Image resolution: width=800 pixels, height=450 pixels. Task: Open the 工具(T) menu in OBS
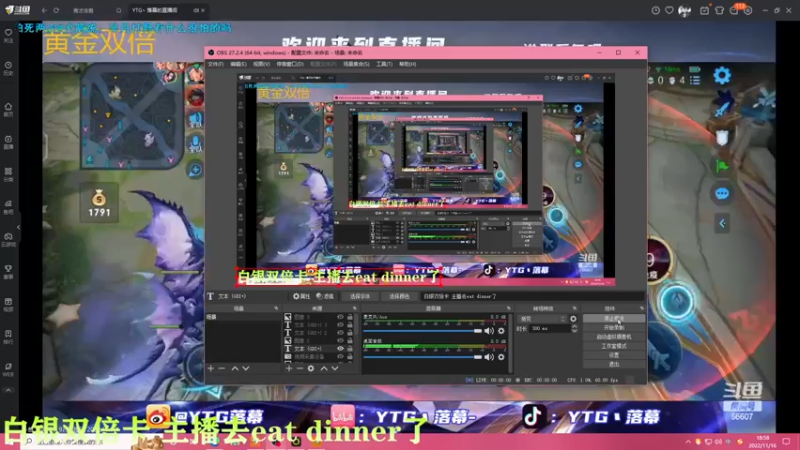click(384, 64)
